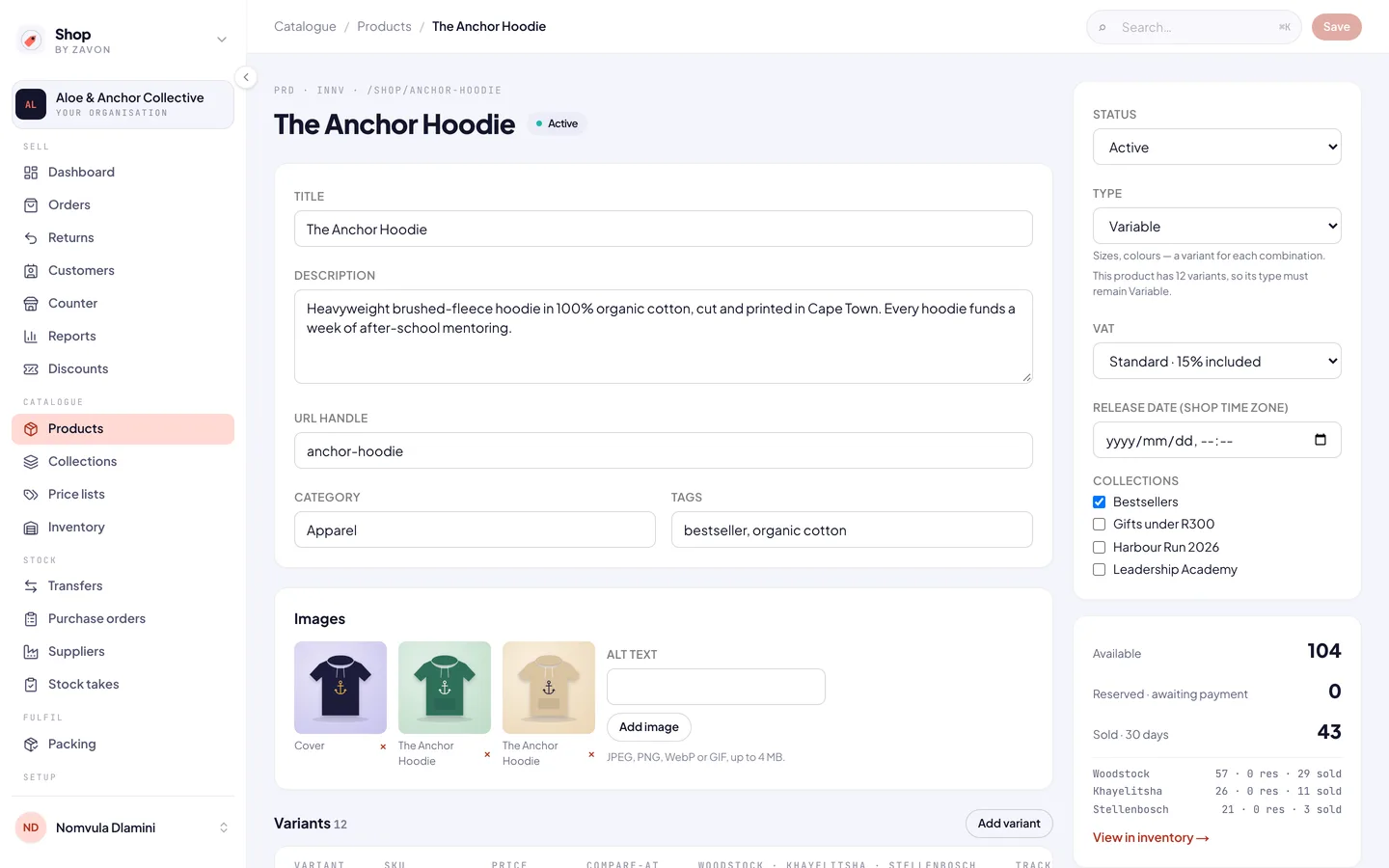This screenshot has width=1389, height=868.
Task: Open Collections in the catalogue
Action: 123,462
